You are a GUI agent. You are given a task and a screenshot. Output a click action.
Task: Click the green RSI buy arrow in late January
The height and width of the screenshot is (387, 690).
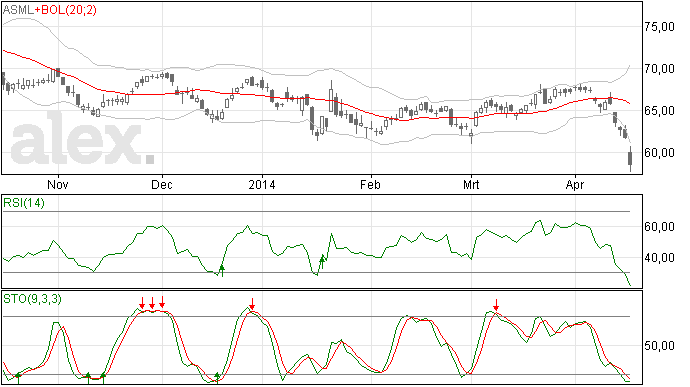pos(322,262)
